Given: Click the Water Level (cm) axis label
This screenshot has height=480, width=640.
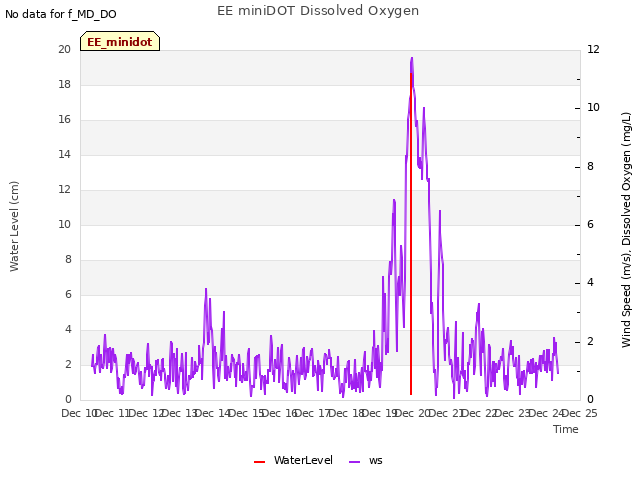Looking at the screenshot, I should tap(14, 226).
